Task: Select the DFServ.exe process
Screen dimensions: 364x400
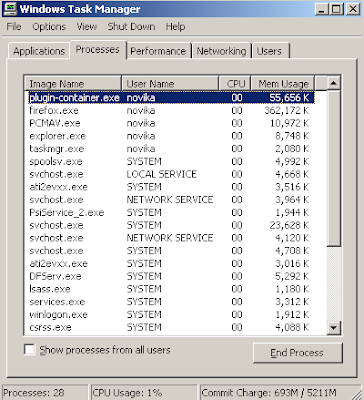Action: click(x=171, y=276)
